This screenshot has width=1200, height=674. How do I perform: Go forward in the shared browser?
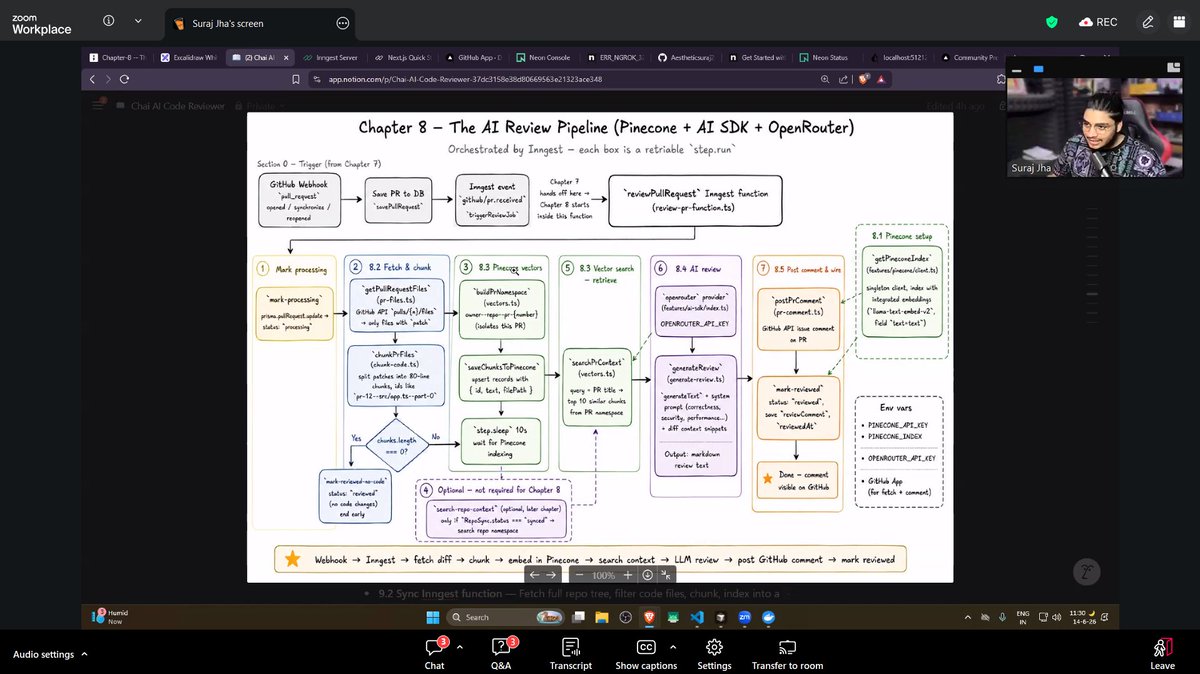tap(108, 79)
